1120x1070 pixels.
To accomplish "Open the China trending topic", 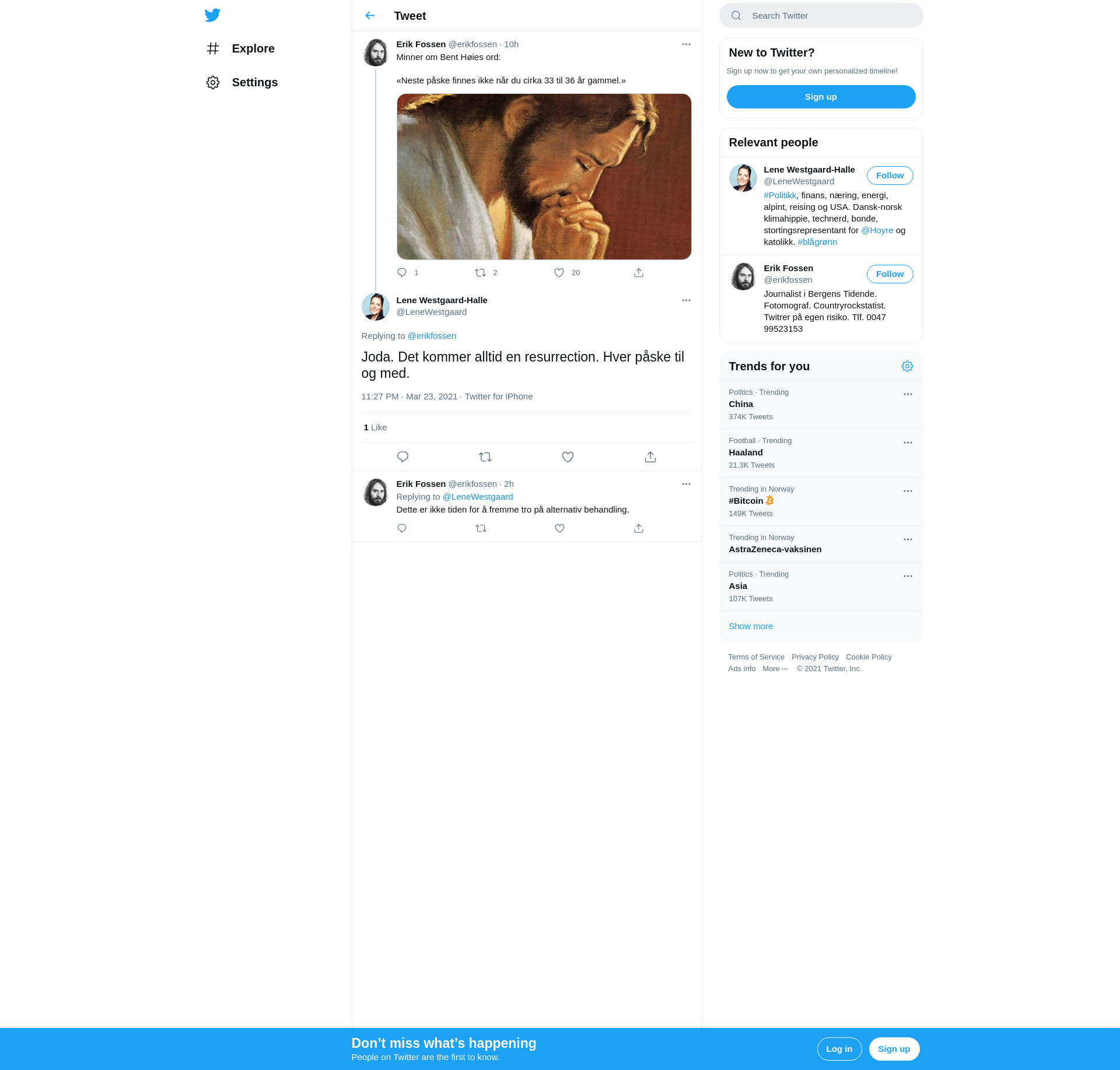I will point(821,405).
